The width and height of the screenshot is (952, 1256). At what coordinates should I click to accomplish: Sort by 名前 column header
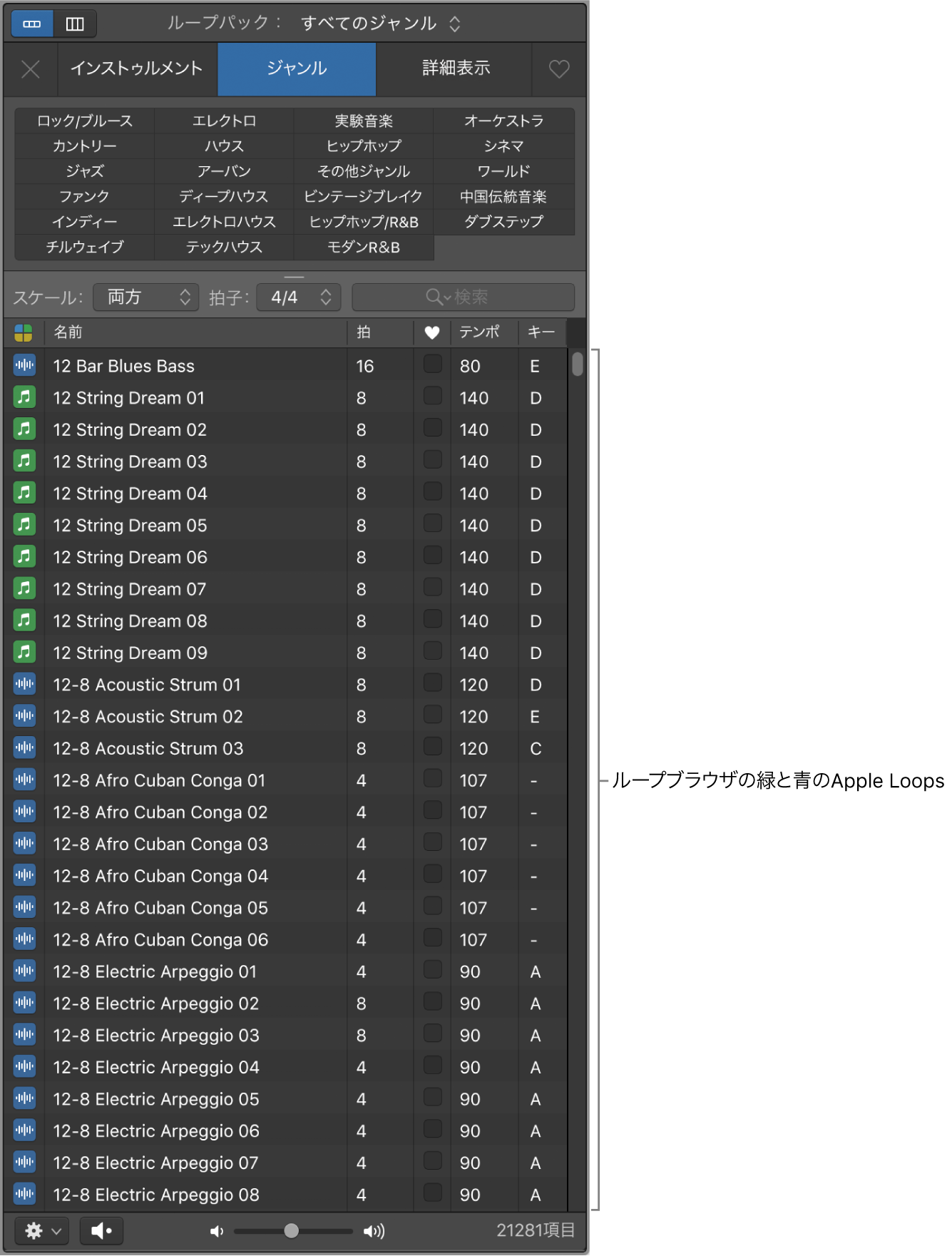[x=196, y=332]
